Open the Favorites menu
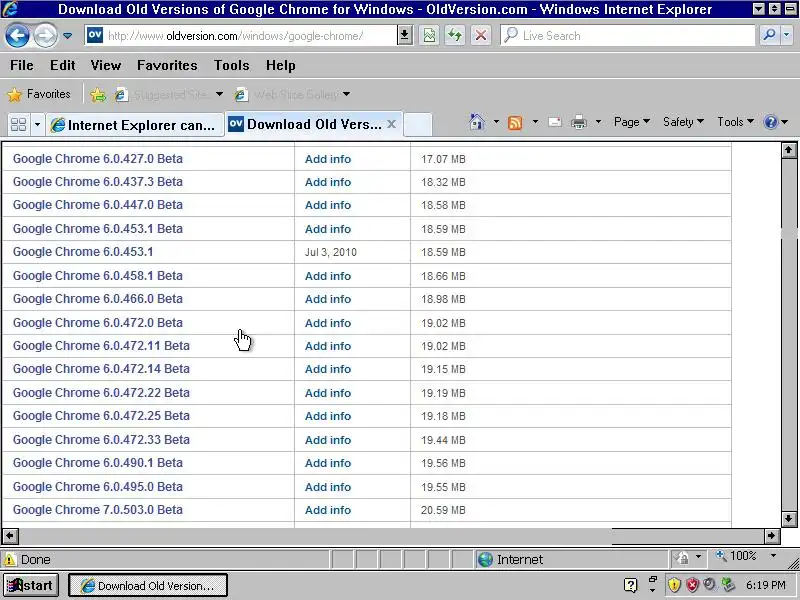This screenshot has height=600, width=800. pyautogui.click(x=167, y=65)
